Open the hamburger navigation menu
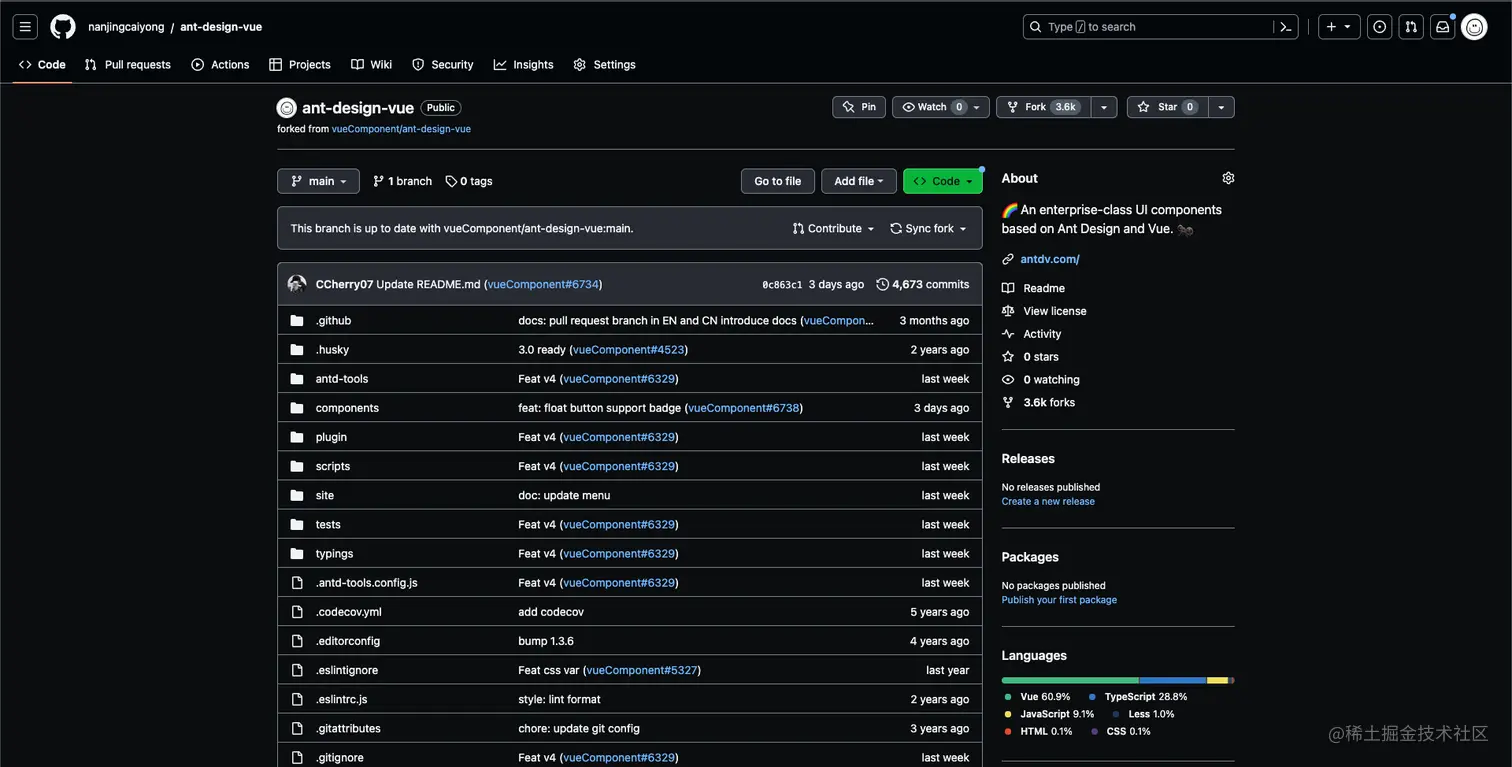The image size is (1512, 767). tap(26, 27)
